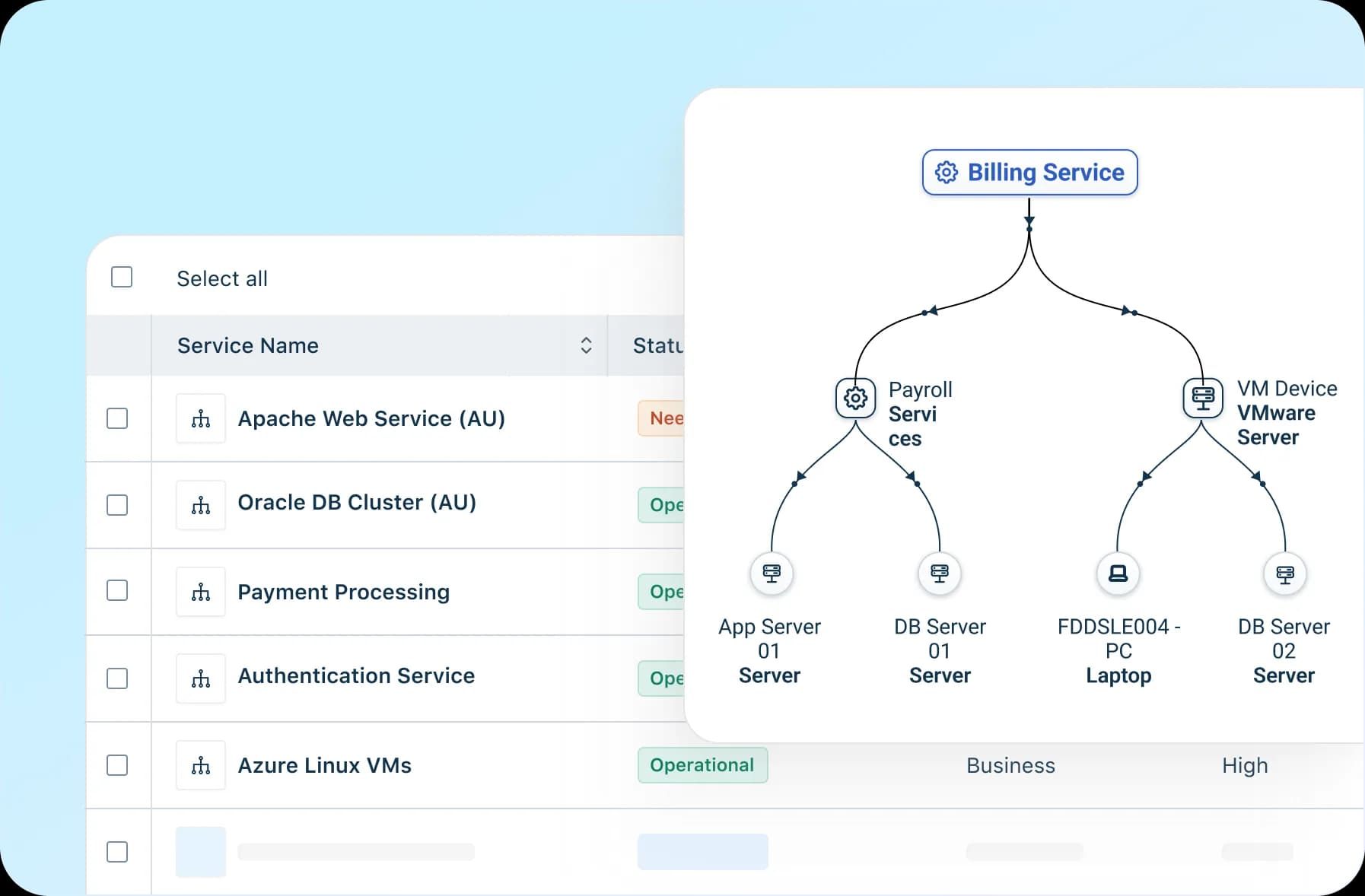Select the DB Server 01 node icon
The height and width of the screenshot is (896, 1365).
[x=940, y=573]
